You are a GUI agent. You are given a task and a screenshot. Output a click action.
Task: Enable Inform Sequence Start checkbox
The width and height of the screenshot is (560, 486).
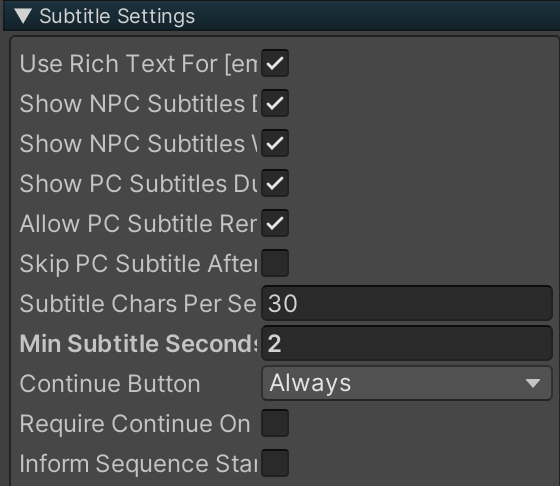(x=275, y=463)
